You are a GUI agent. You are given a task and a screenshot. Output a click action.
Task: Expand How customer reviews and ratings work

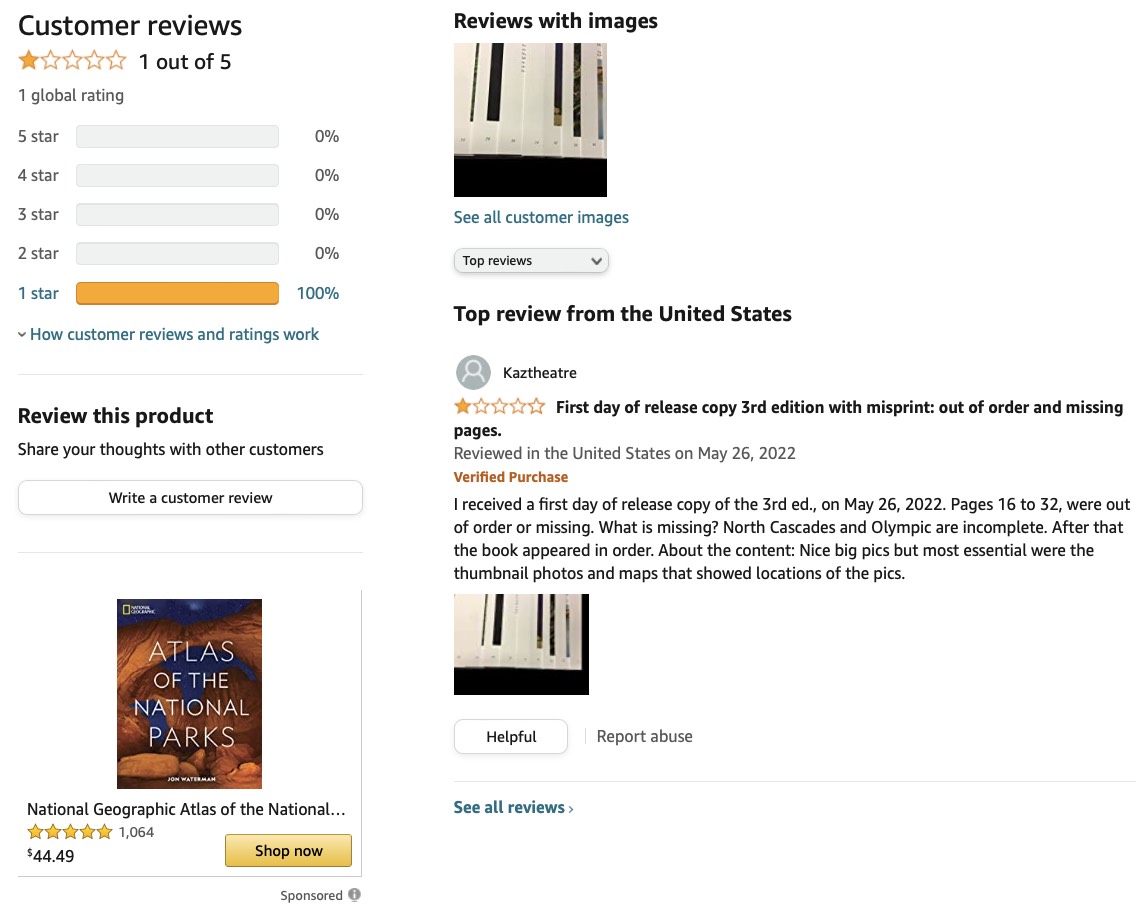click(168, 335)
